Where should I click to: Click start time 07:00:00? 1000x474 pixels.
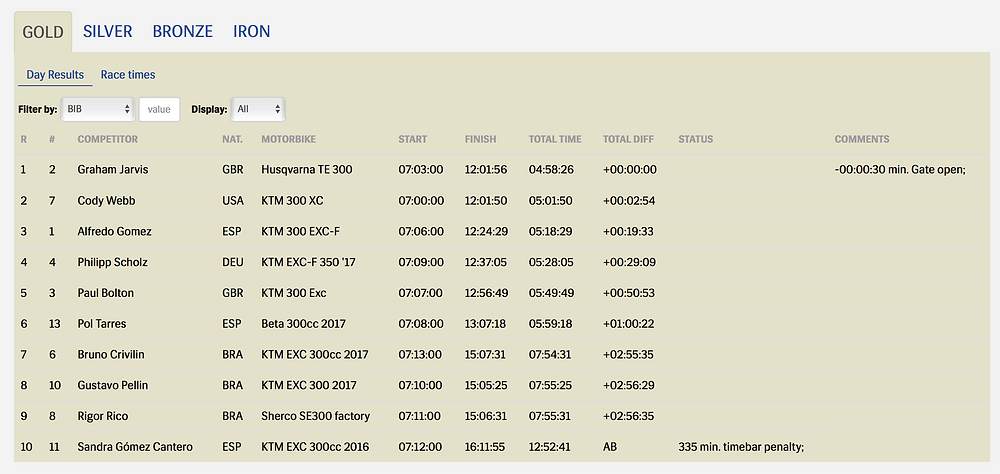point(421,200)
